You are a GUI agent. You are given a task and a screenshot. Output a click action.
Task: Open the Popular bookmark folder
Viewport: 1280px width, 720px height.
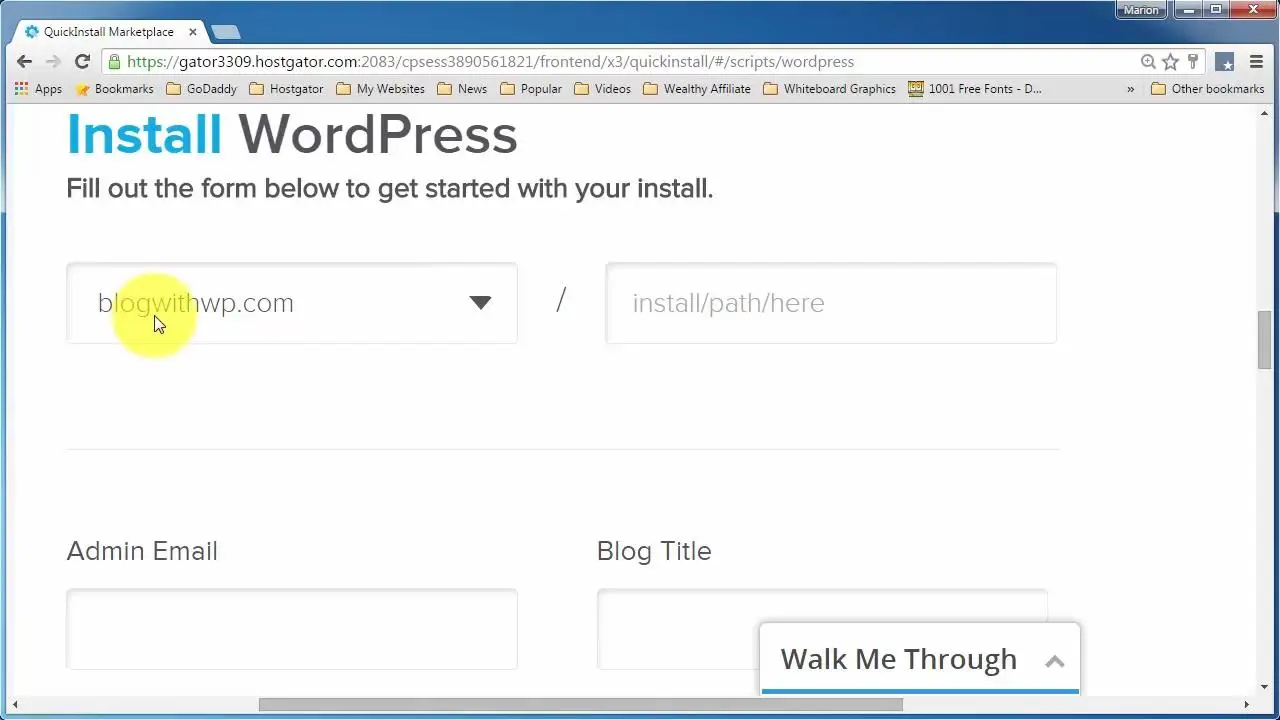pyautogui.click(x=531, y=89)
